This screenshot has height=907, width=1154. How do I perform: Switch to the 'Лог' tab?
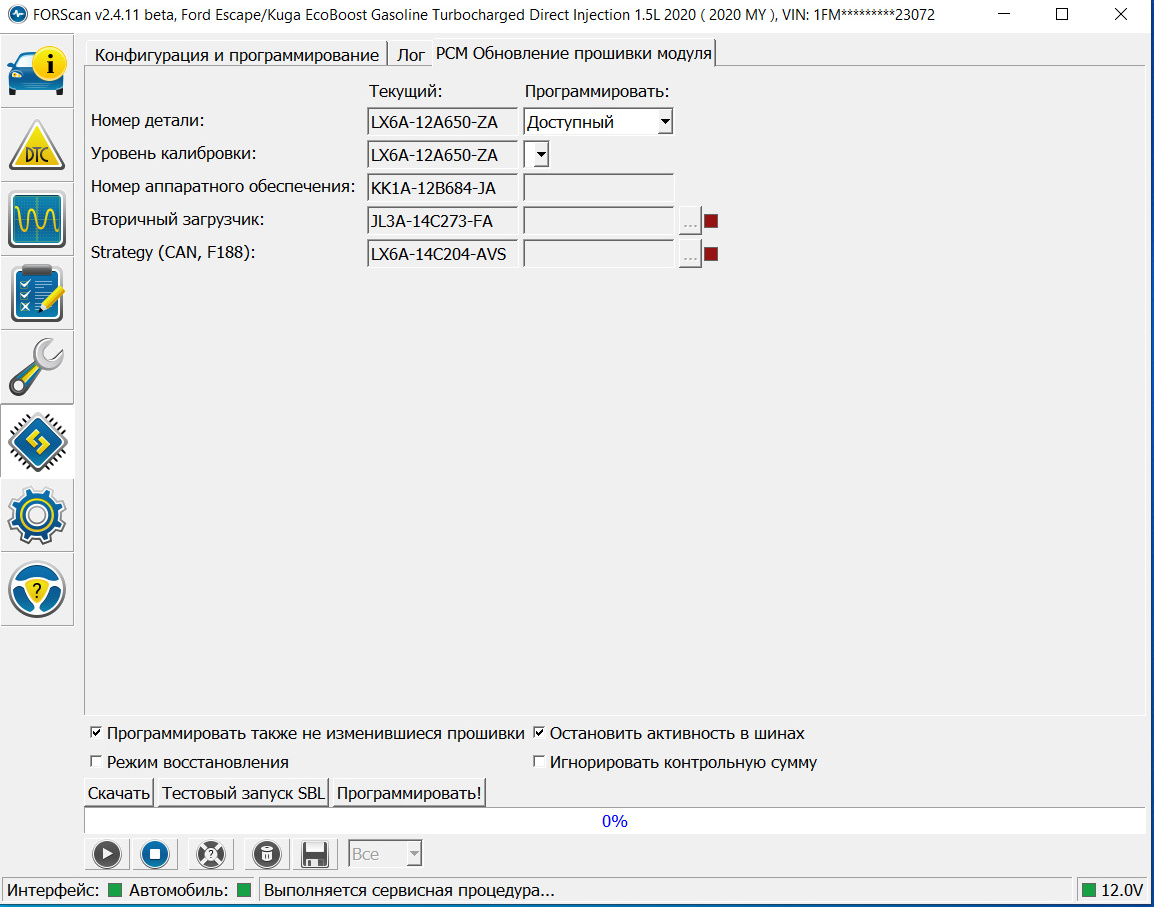coord(410,55)
